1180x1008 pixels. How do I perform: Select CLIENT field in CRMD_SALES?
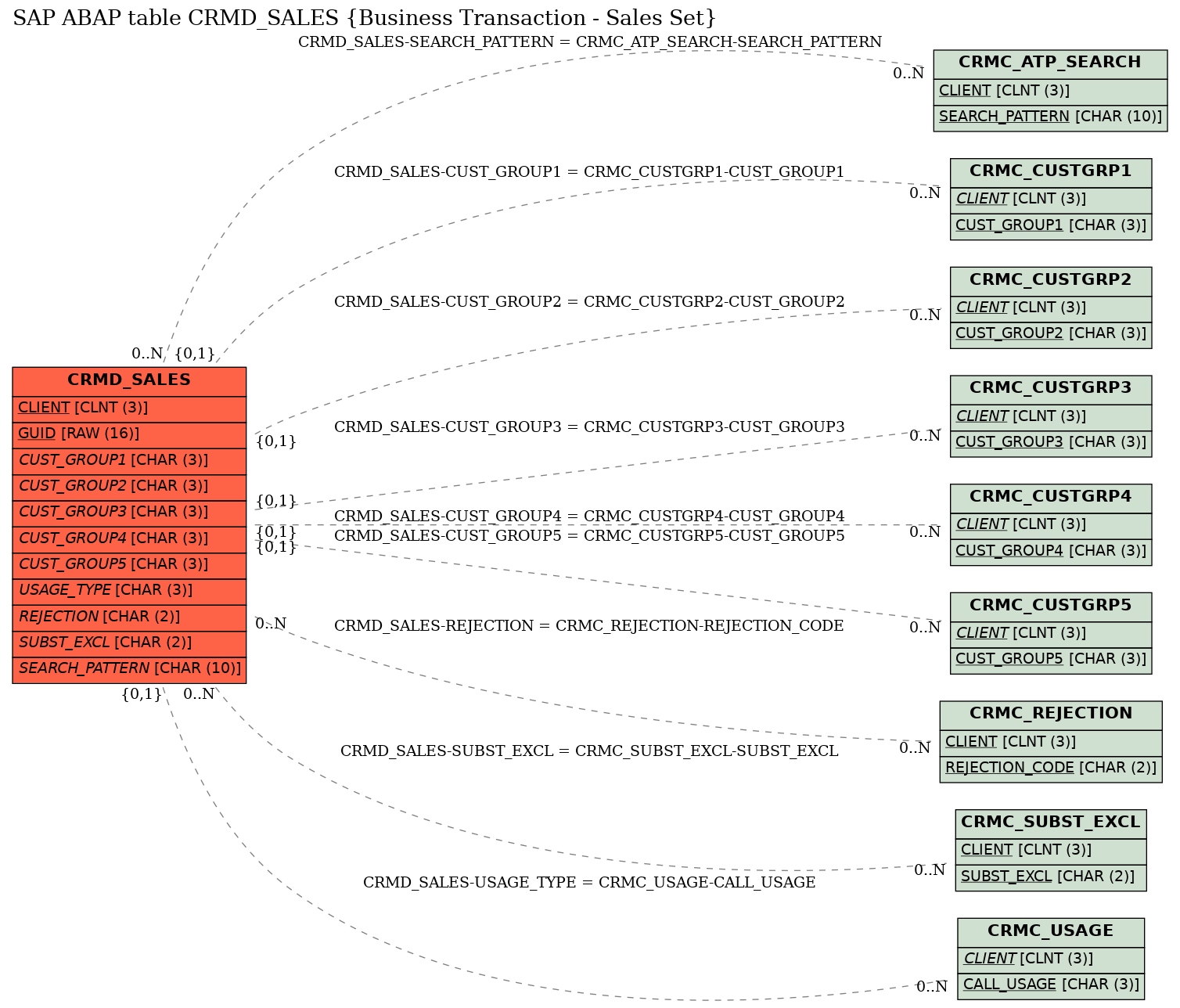[129, 409]
